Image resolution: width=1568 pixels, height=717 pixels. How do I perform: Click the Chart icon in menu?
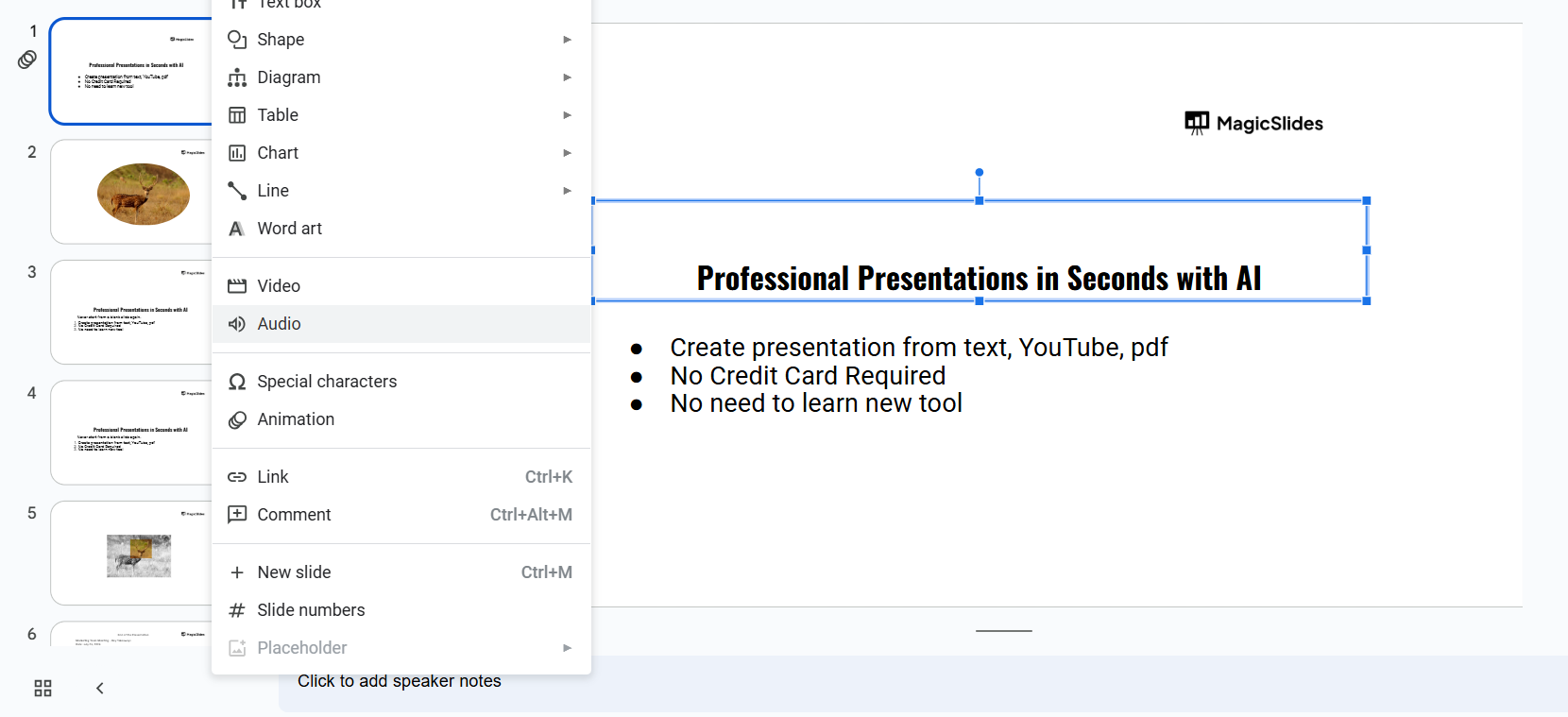pyautogui.click(x=237, y=153)
